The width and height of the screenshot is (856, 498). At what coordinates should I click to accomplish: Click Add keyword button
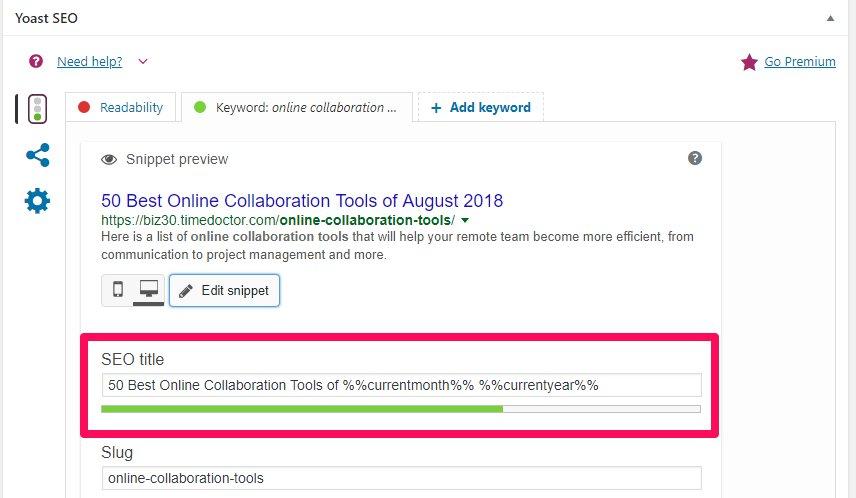coord(480,108)
